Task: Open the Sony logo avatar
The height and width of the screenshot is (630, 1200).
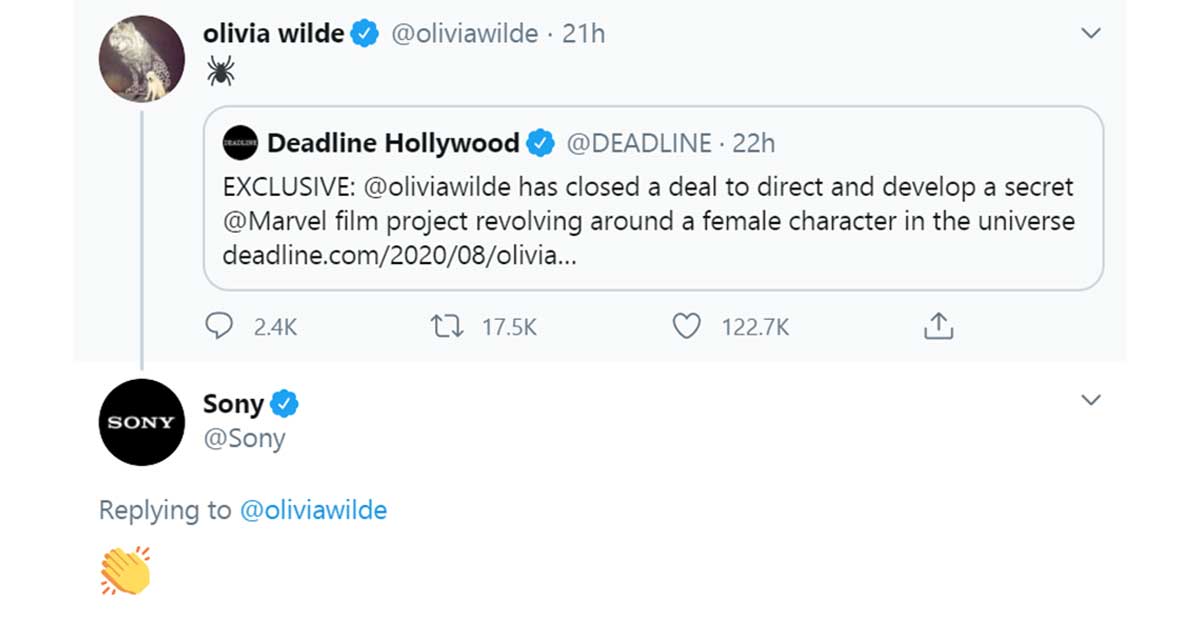Action: pyautogui.click(x=141, y=422)
